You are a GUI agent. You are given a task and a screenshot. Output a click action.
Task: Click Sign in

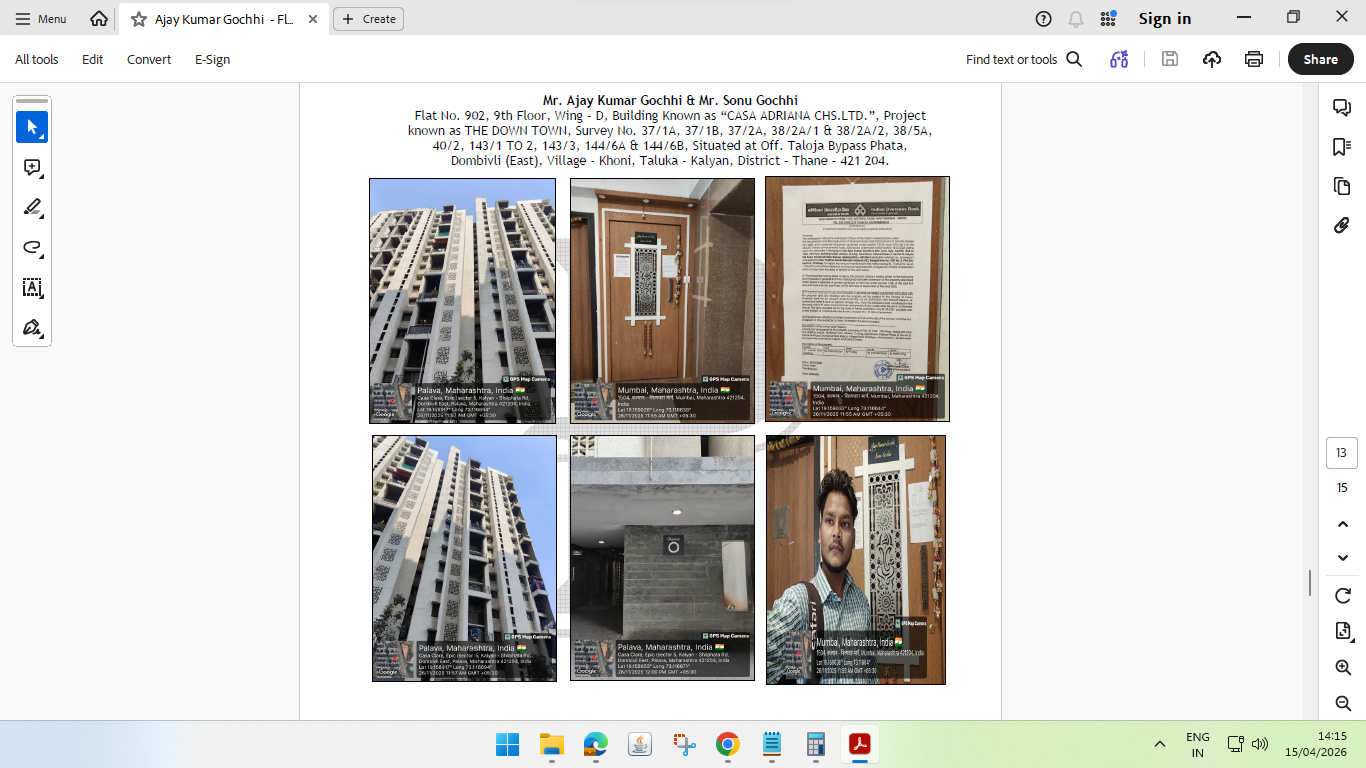click(1165, 19)
